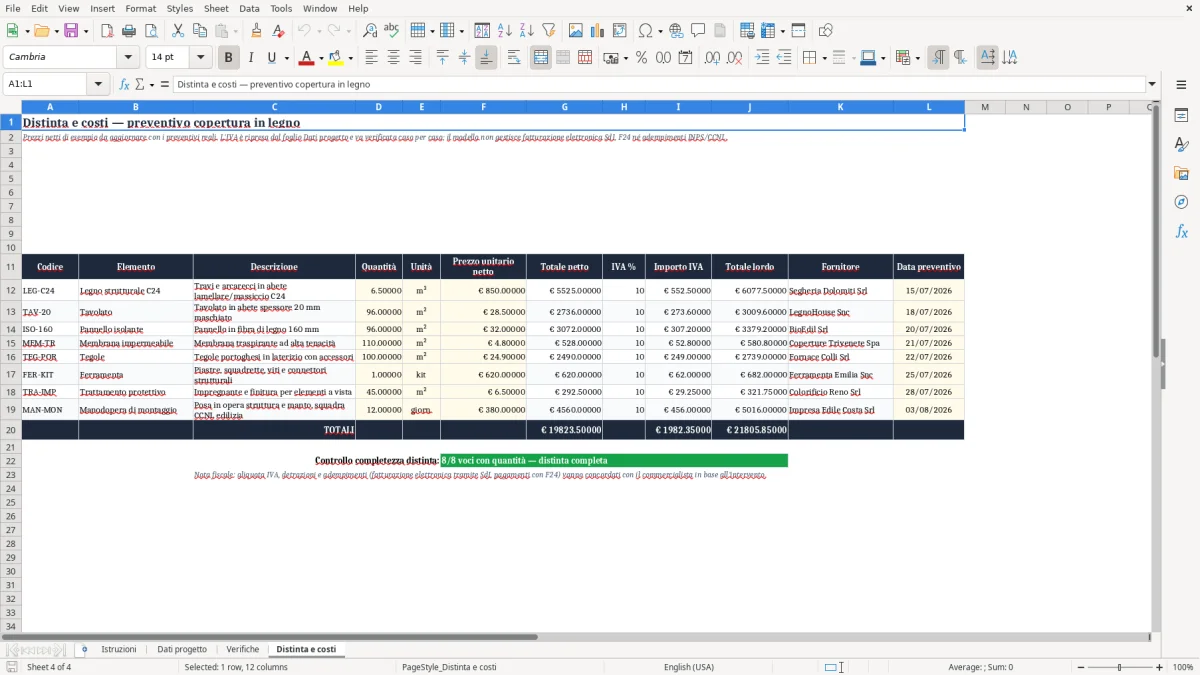Insert a chart

[x=598, y=31]
